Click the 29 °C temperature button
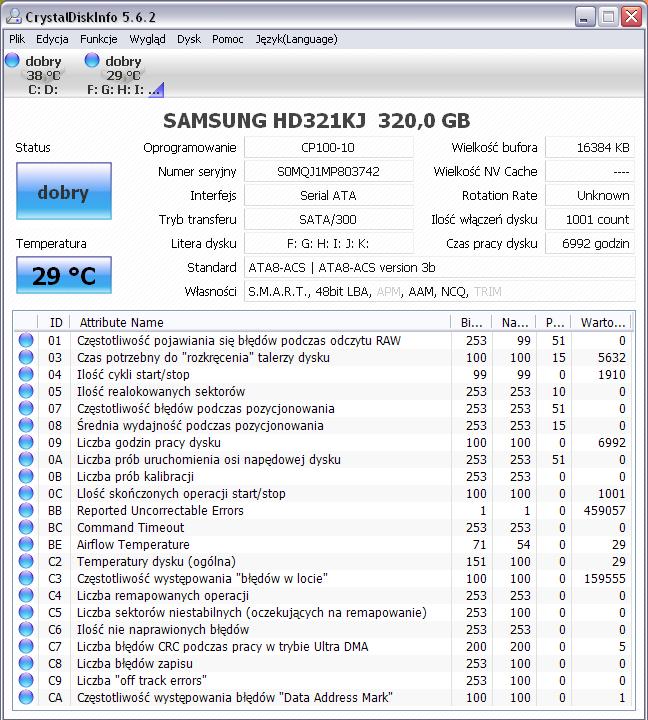Image resolution: width=648 pixels, height=720 pixels. (64, 275)
